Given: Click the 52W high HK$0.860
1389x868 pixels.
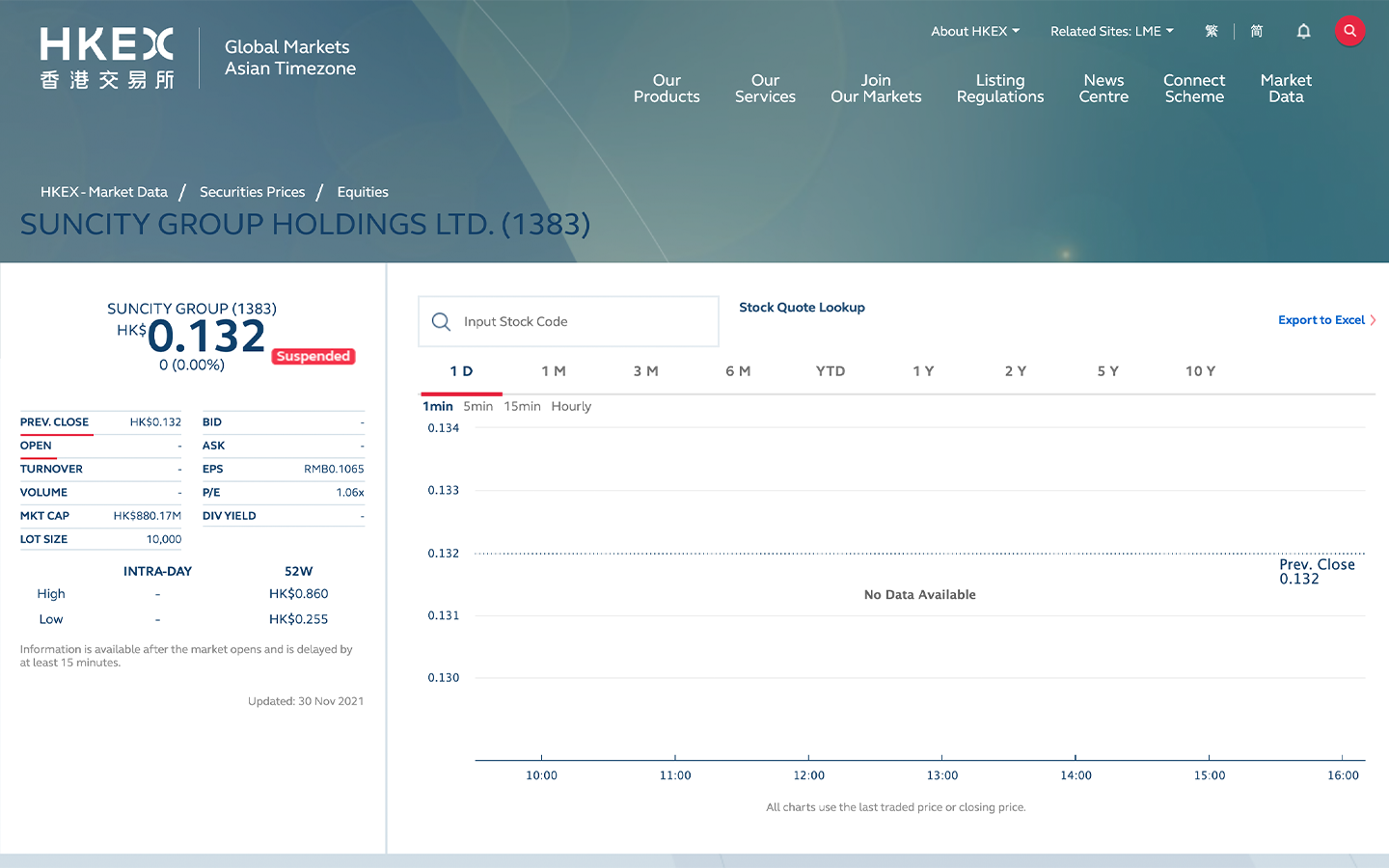Looking at the screenshot, I should tap(298, 594).
